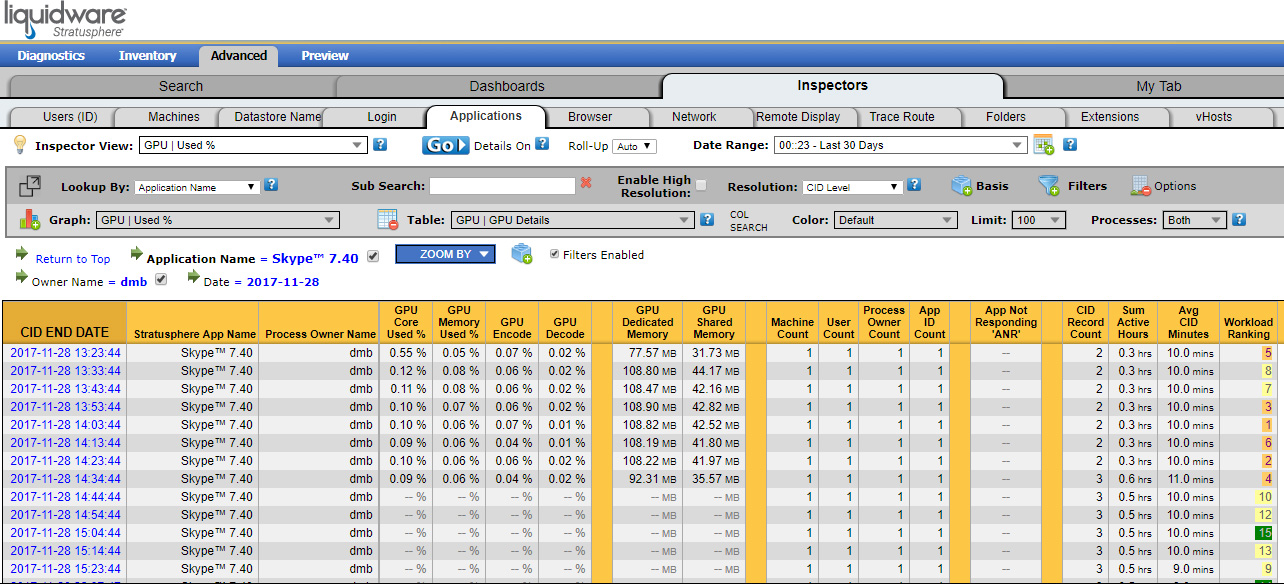
Task: Open Remote Display inspector tab
Action: (x=798, y=117)
